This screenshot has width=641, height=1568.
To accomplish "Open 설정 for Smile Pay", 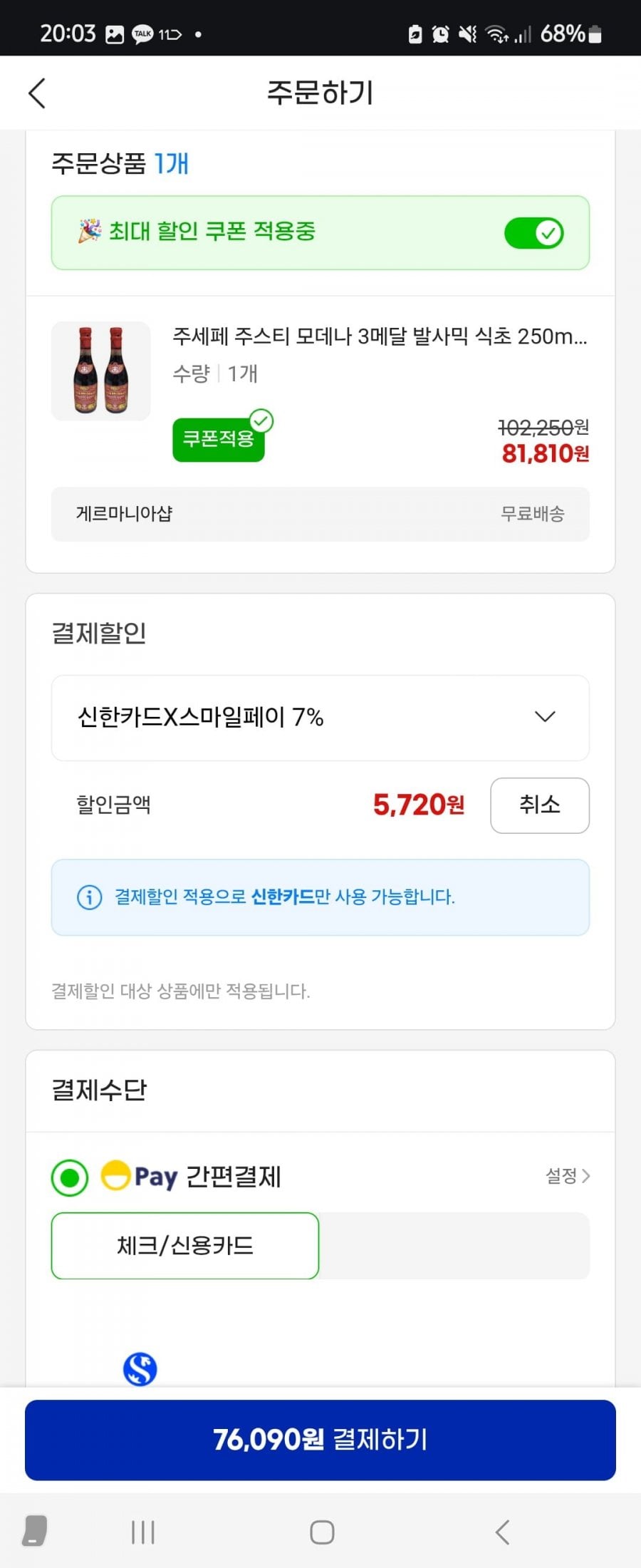I will click(x=567, y=1176).
